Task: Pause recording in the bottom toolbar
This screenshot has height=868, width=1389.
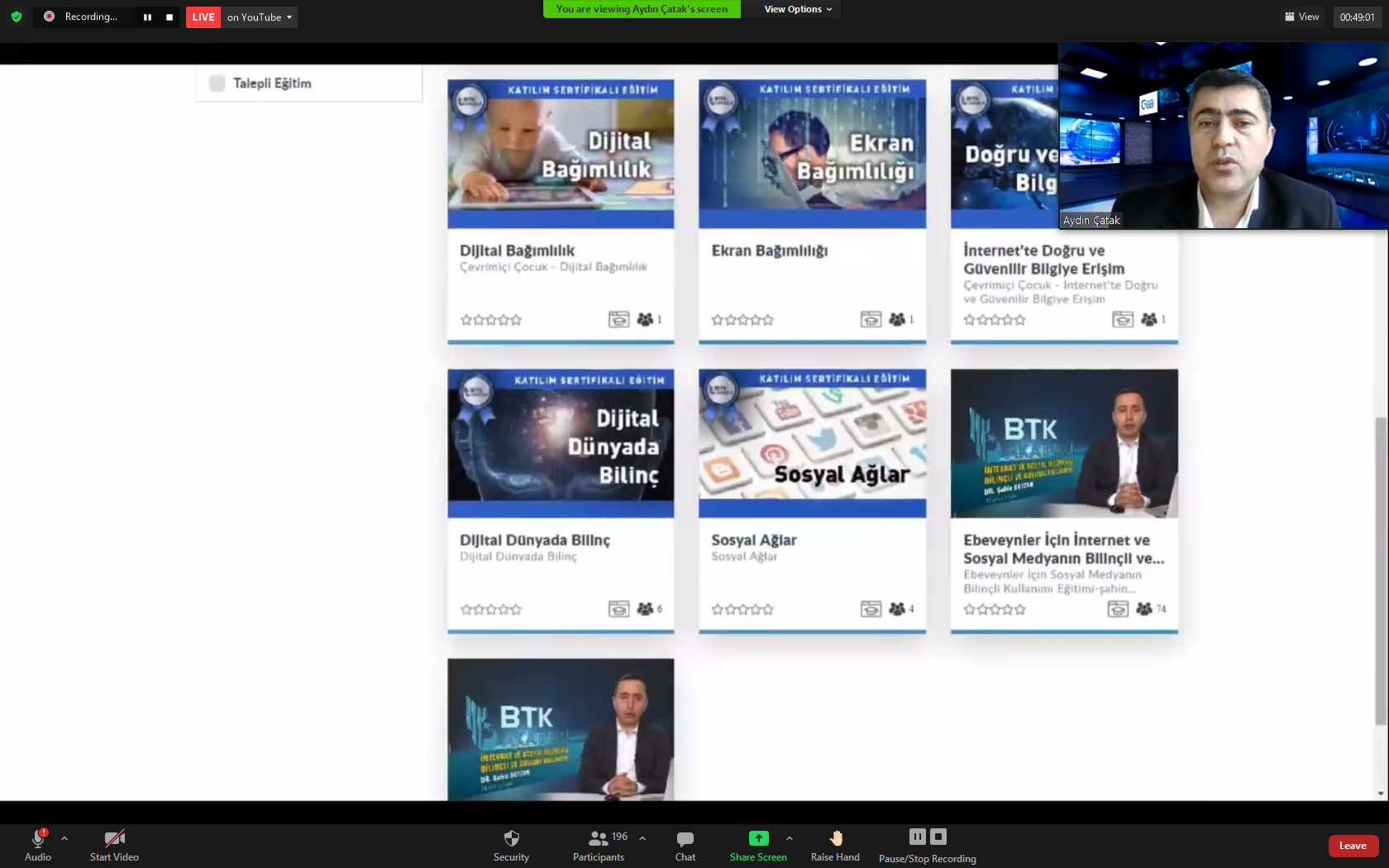Action: (918, 837)
